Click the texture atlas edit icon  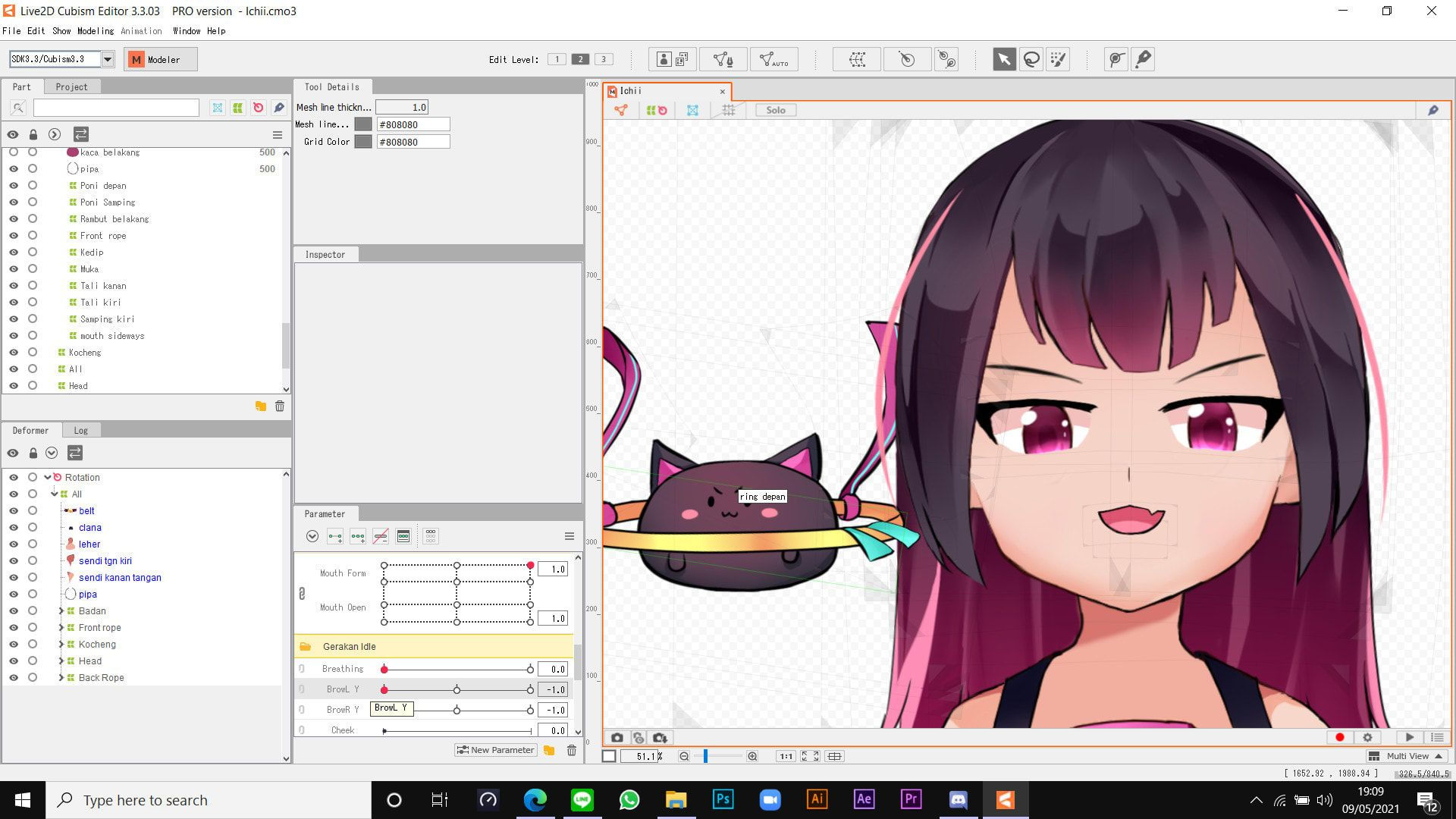(x=672, y=59)
